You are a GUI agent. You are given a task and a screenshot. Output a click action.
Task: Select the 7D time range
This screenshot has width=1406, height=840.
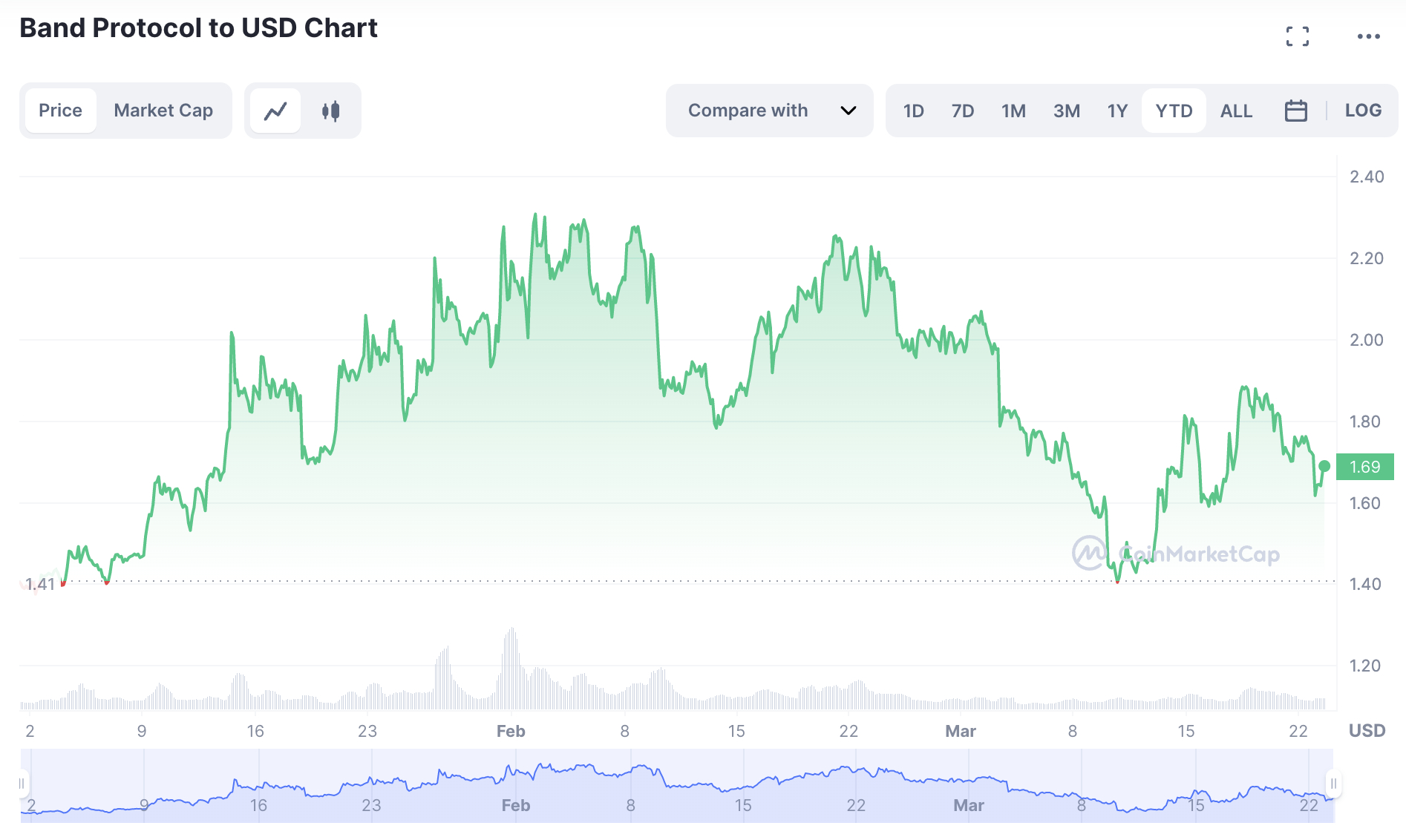[x=962, y=111]
